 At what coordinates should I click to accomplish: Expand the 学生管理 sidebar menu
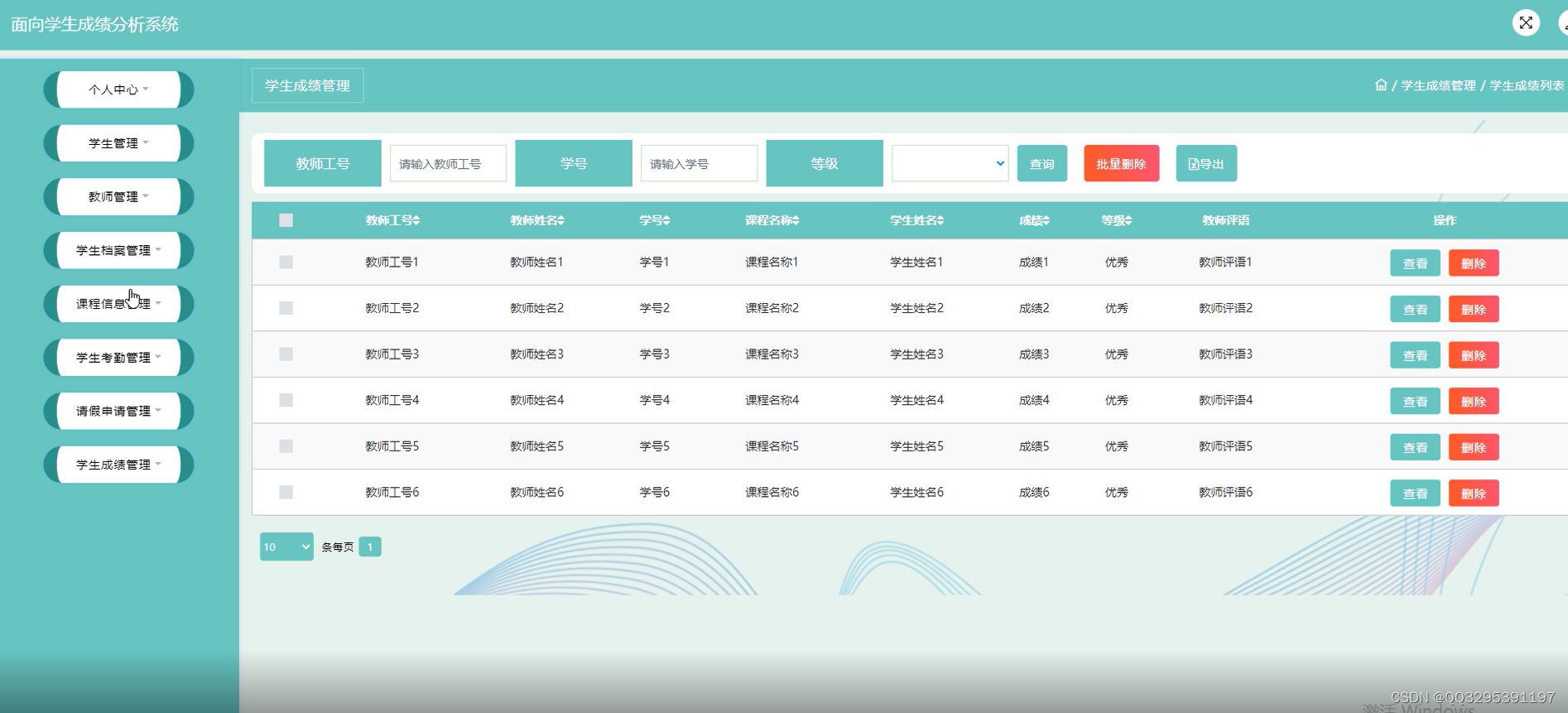pyautogui.click(x=118, y=142)
